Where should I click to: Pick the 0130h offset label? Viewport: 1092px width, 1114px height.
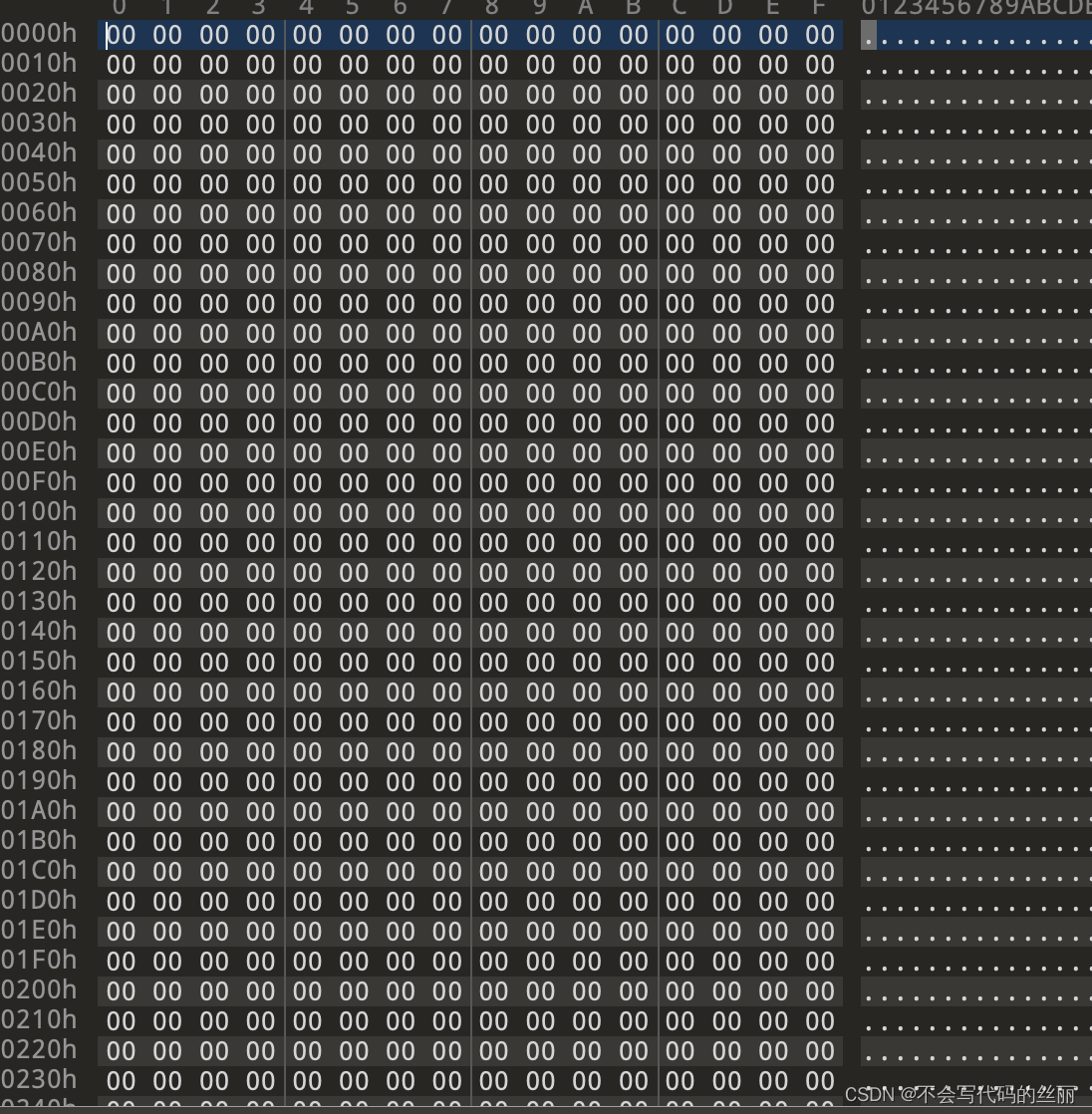click(x=39, y=601)
